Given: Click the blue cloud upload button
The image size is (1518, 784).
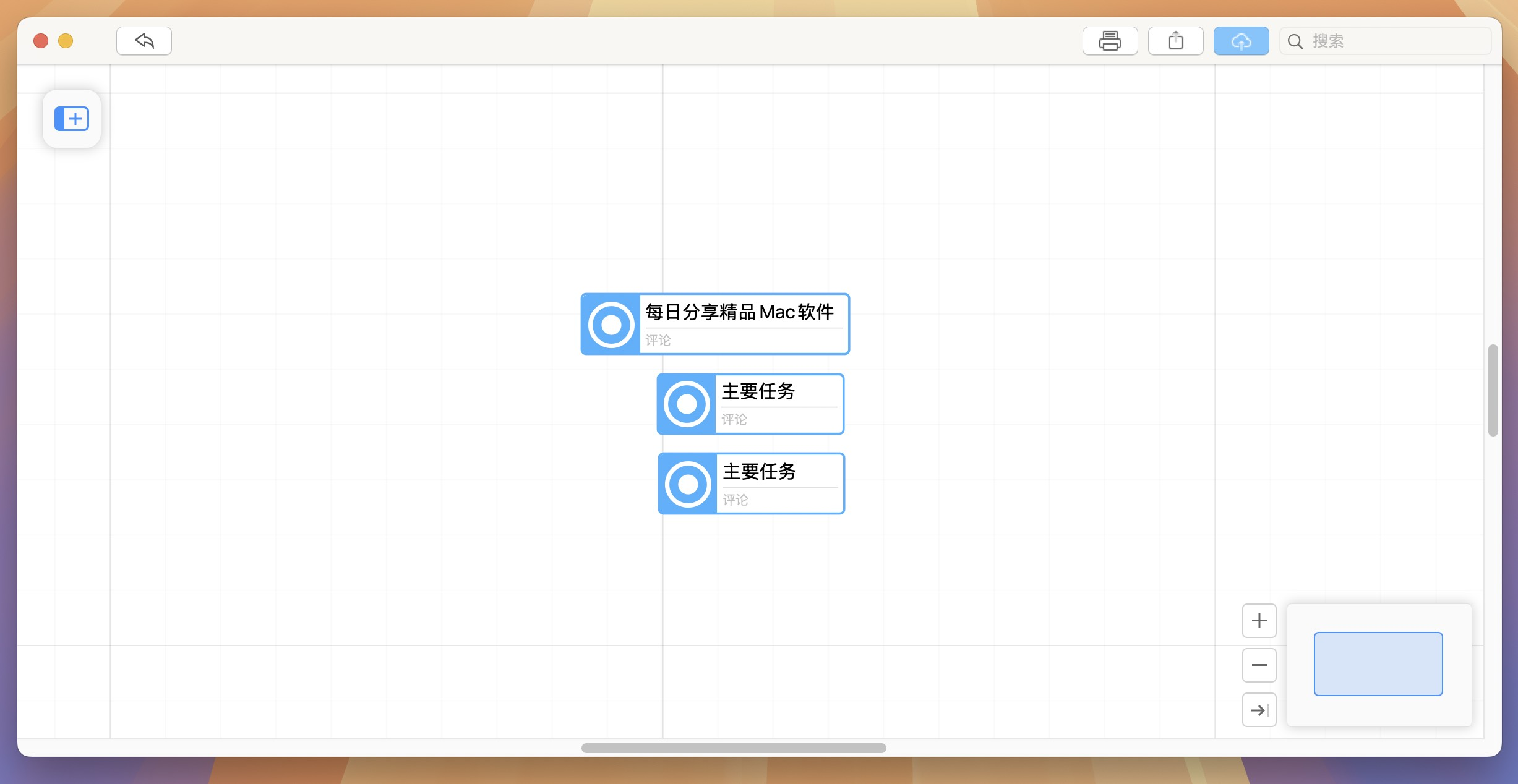Looking at the screenshot, I should (1241, 41).
